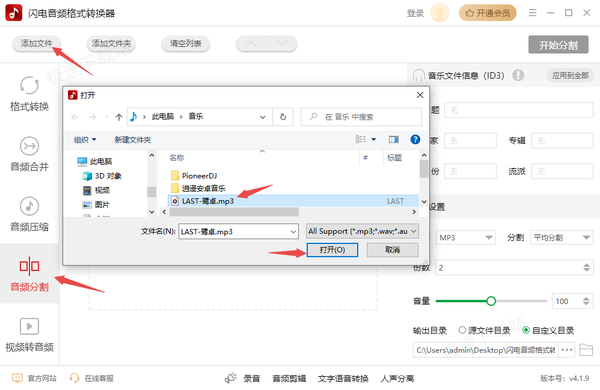600x390 pixels.
Task: Click 登录 login link
Action: (x=415, y=13)
